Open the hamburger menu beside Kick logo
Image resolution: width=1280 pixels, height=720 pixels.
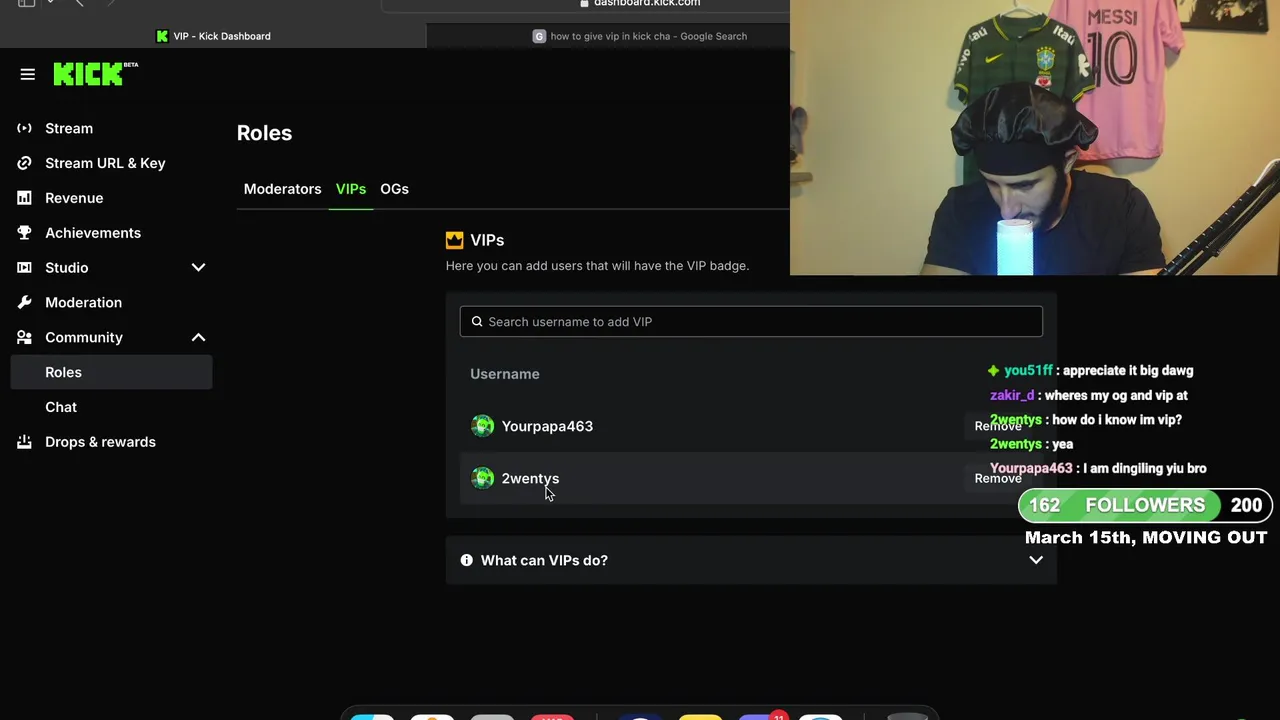28,74
